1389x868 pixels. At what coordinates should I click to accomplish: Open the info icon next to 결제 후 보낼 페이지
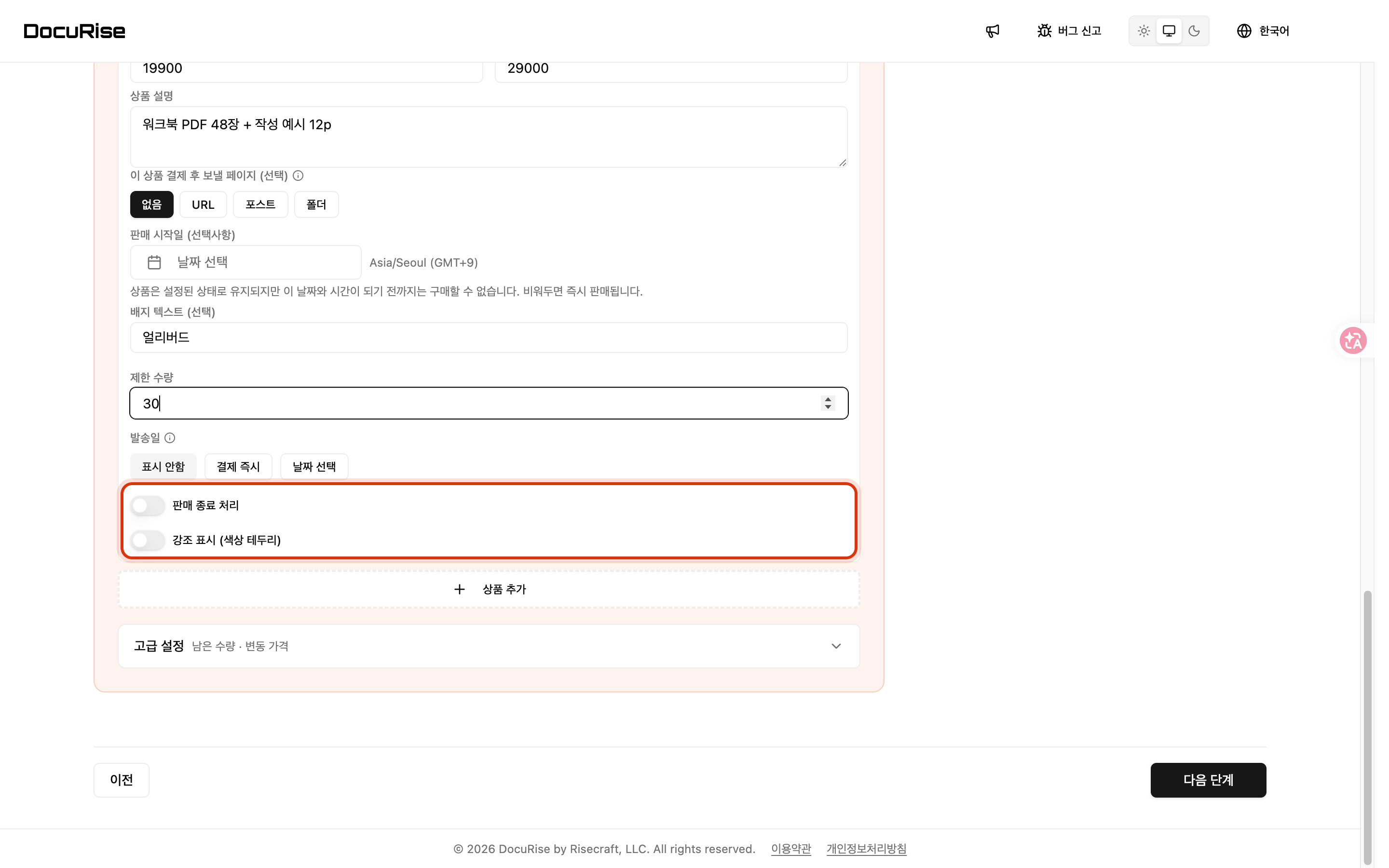[x=298, y=176]
